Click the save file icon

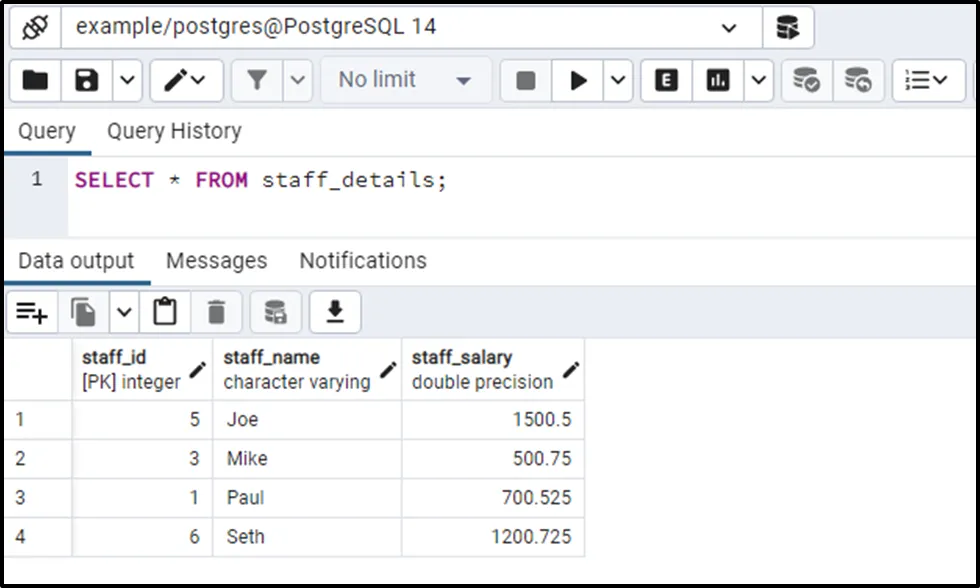point(87,81)
